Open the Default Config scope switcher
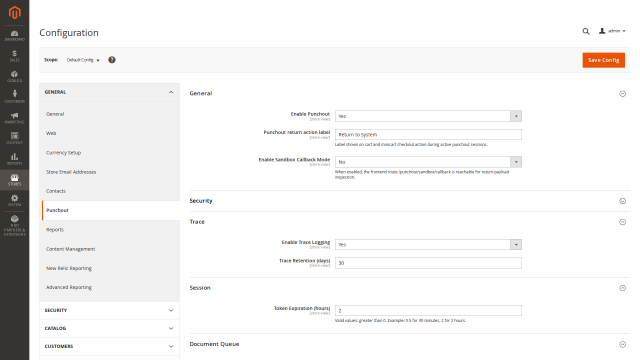Image resolution: width=640 pixels, height=360 pixels. click(83, 60)
